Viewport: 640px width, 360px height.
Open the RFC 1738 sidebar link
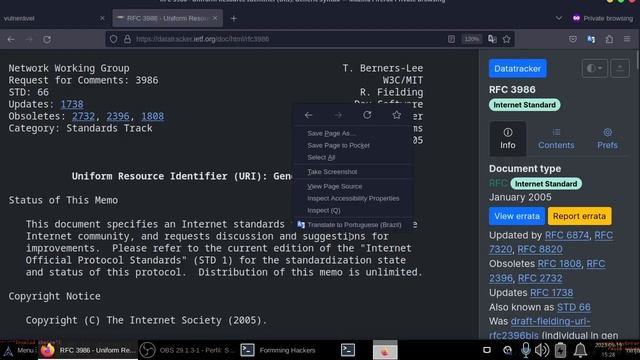[551, 293]
